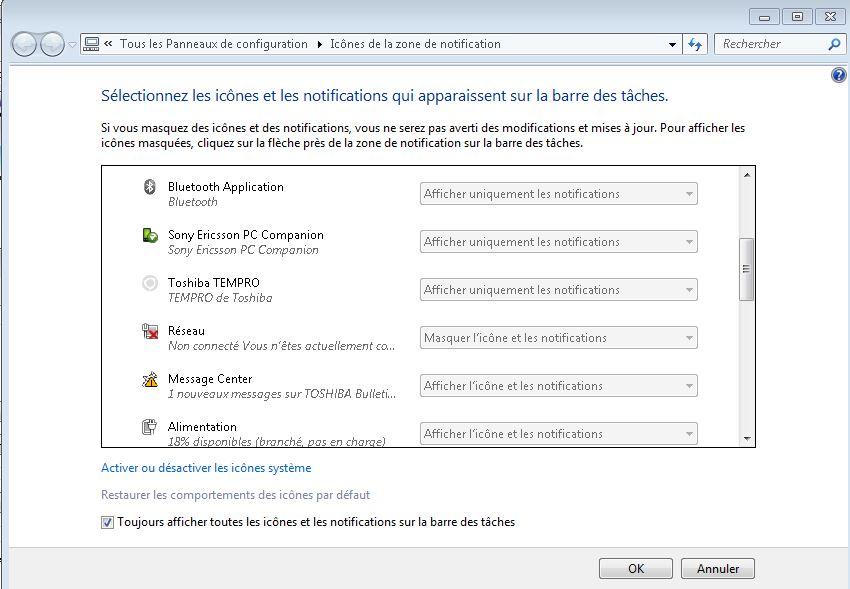Select the Alimentation entry name
This screenshot has height=589, width=850.
pos(202,427)
